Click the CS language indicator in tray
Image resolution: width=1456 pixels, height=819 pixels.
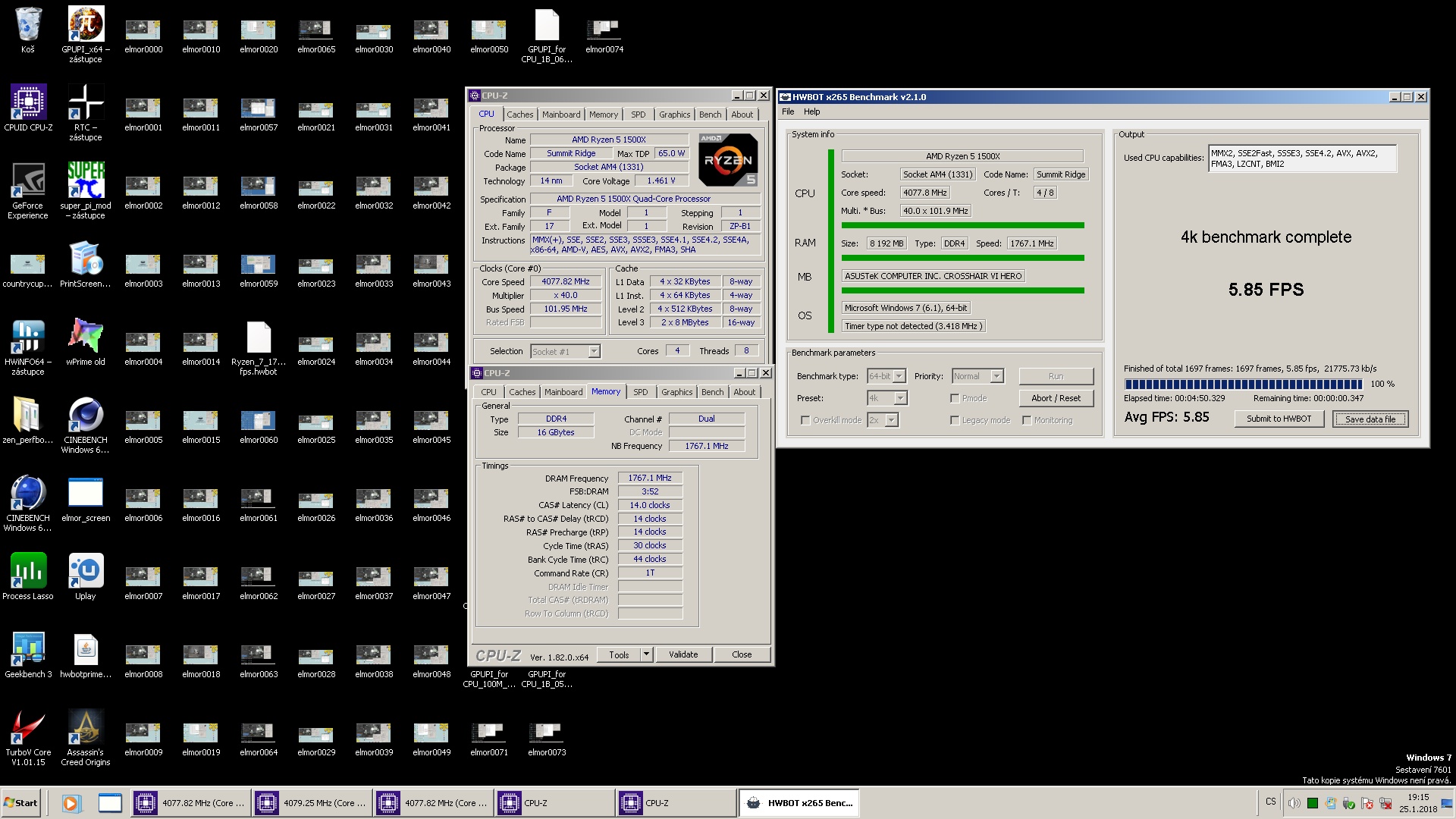(x=1271, y=802)
